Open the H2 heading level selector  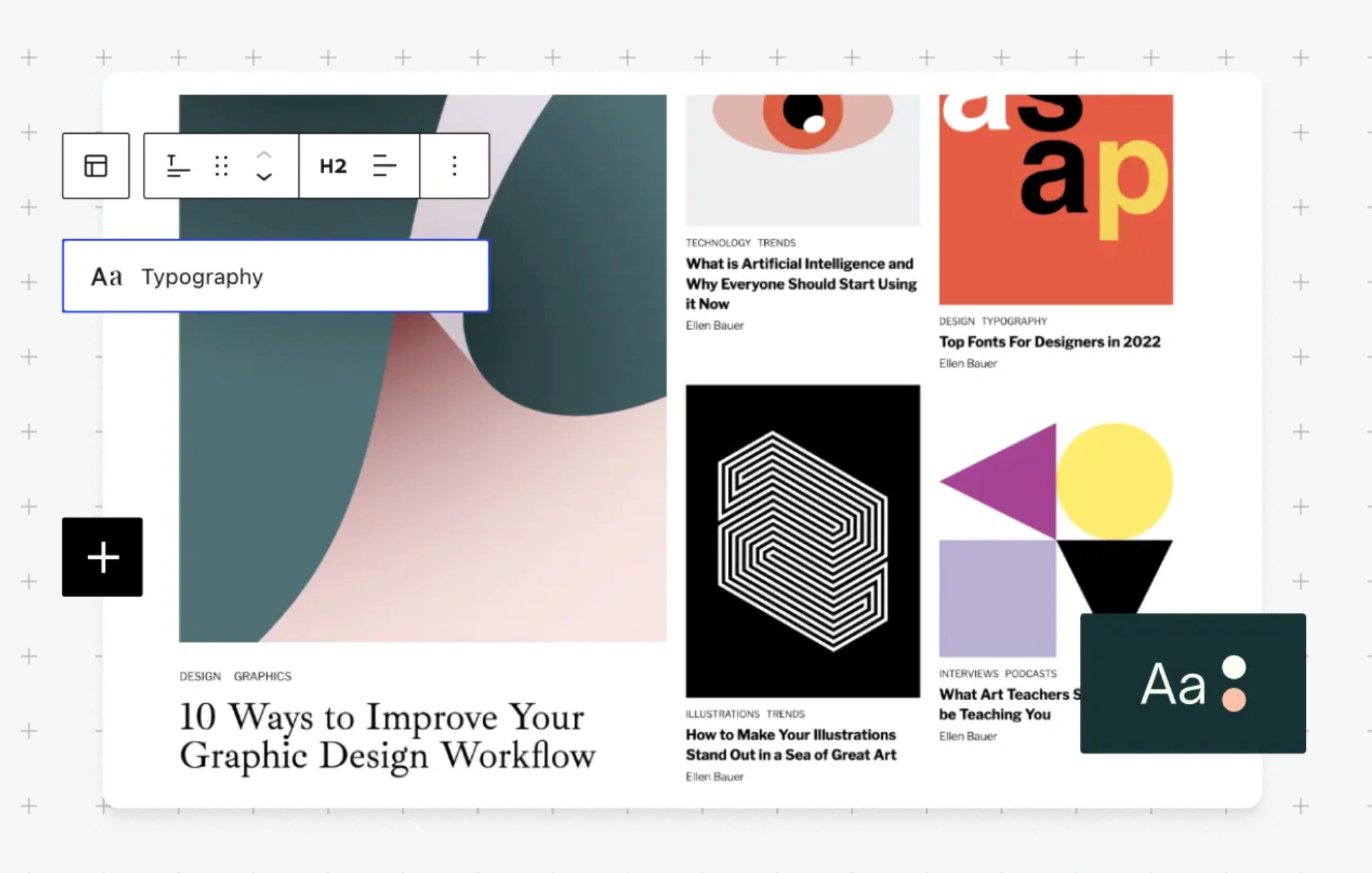(333, 166)
